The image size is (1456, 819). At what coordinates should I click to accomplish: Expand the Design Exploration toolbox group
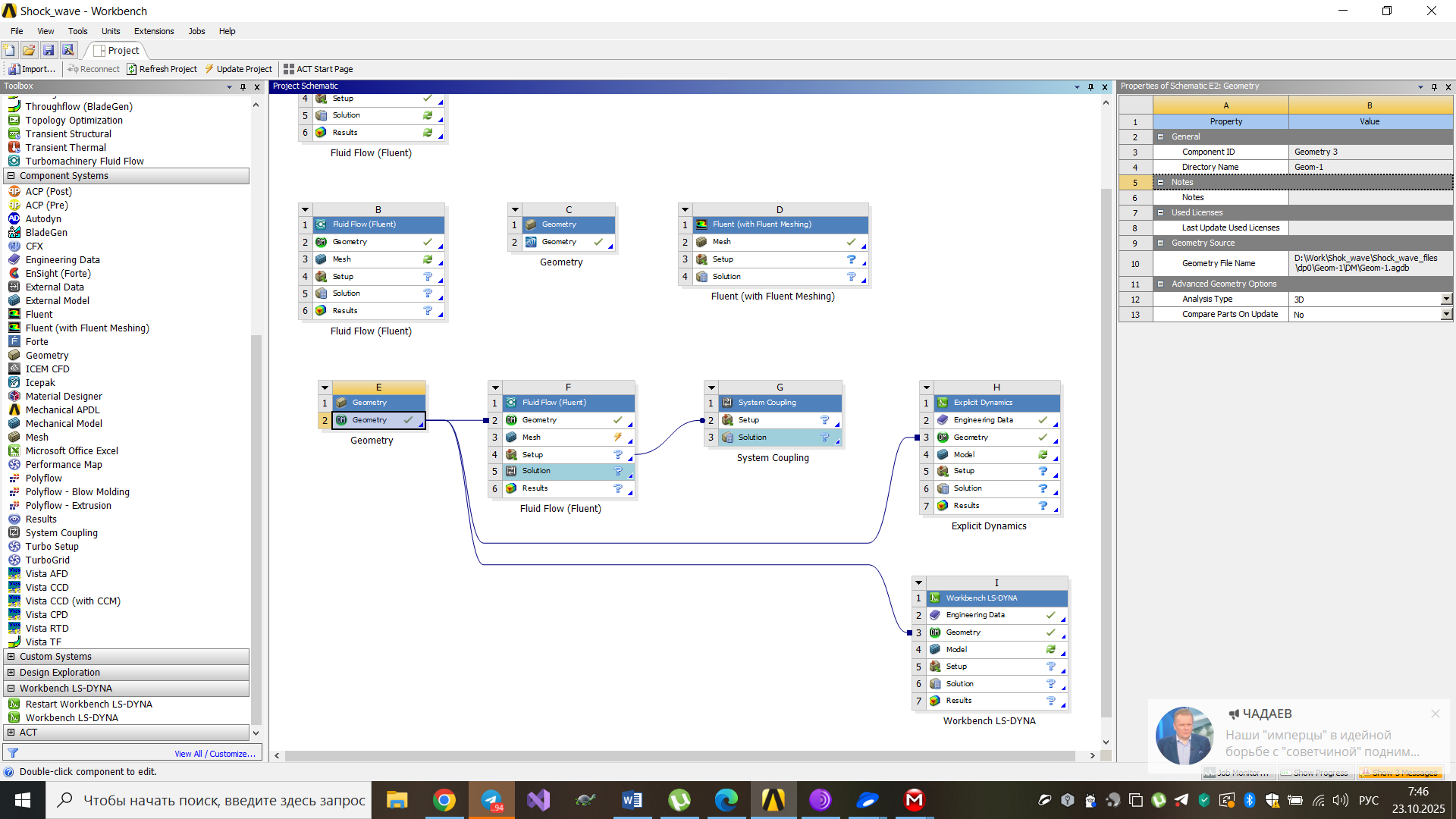11,673
